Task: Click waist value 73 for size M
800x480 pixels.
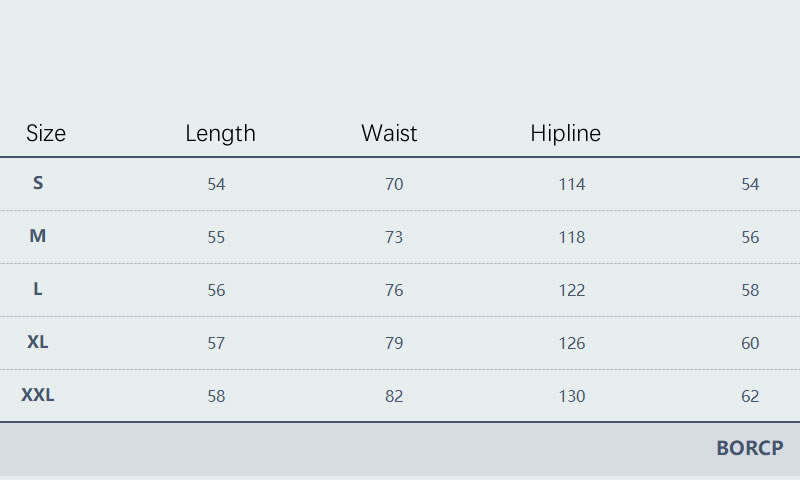Action: pos(394,237)
